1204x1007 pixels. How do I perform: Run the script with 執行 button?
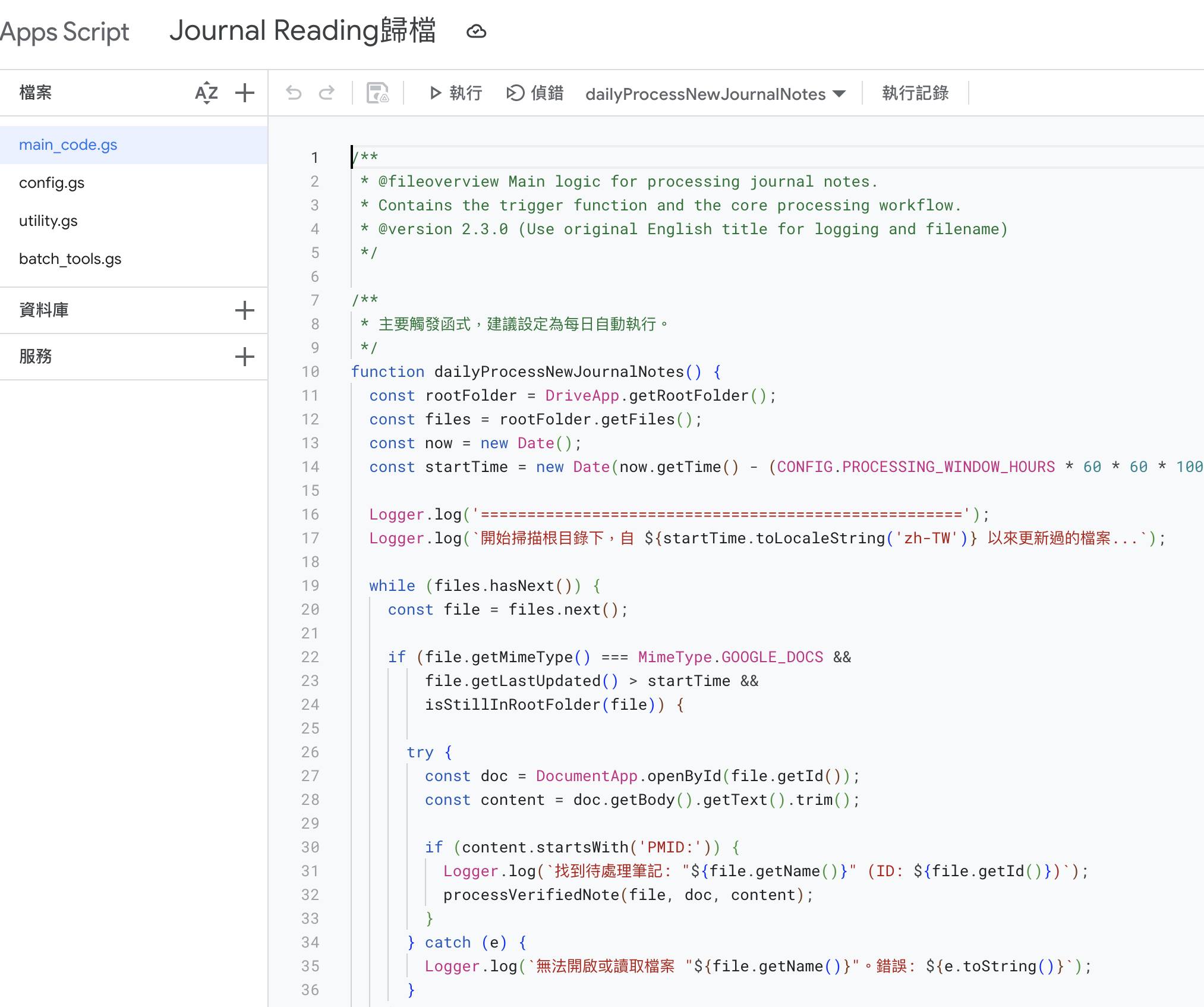(x=455, y=93)
